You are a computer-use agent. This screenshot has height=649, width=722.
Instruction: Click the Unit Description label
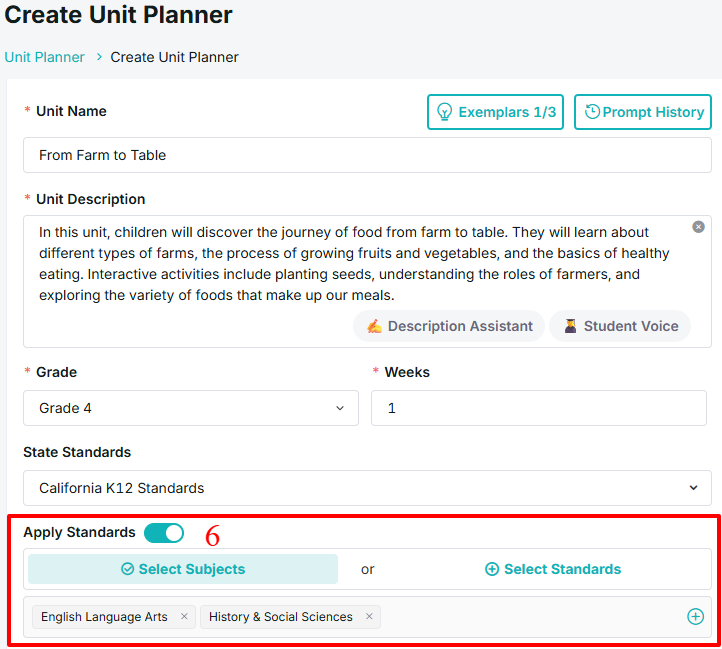[x=91, y=199]
